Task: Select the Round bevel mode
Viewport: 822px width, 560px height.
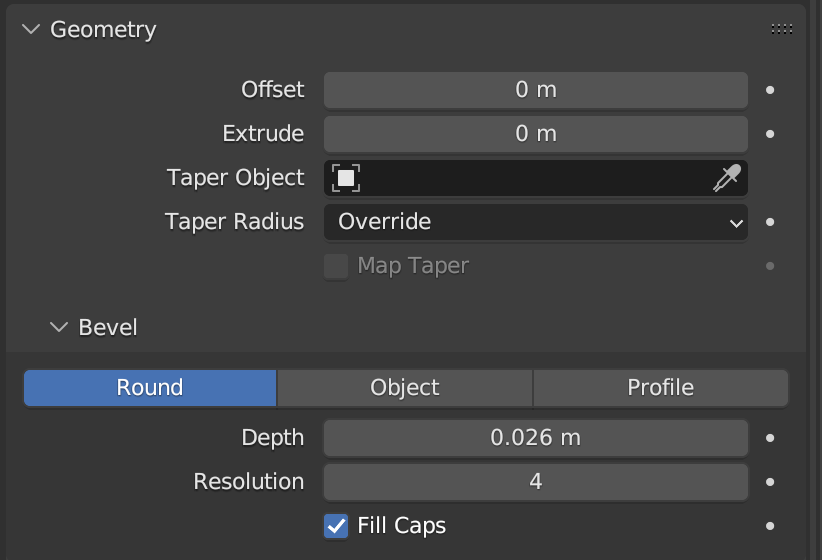Action: tap(150, 388)
